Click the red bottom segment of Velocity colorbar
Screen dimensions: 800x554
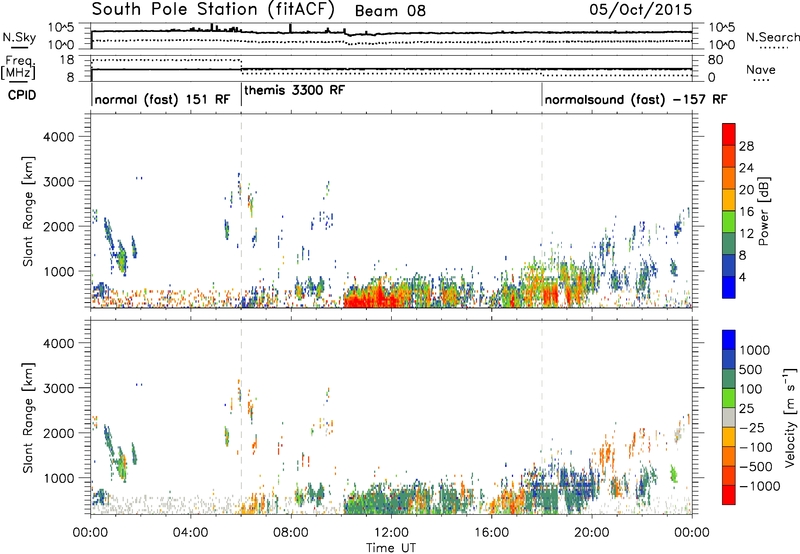click(729, 495)
